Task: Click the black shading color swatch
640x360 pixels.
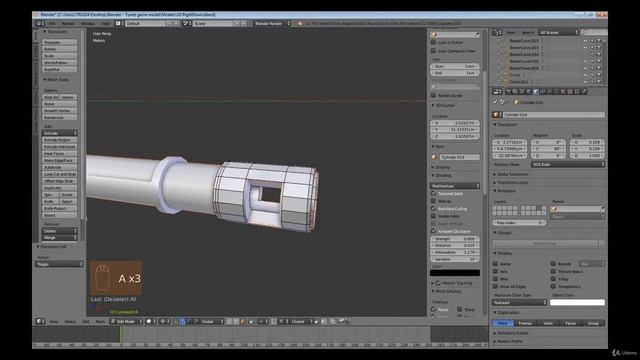Action: pyautogui.click(x=455, y=273)
